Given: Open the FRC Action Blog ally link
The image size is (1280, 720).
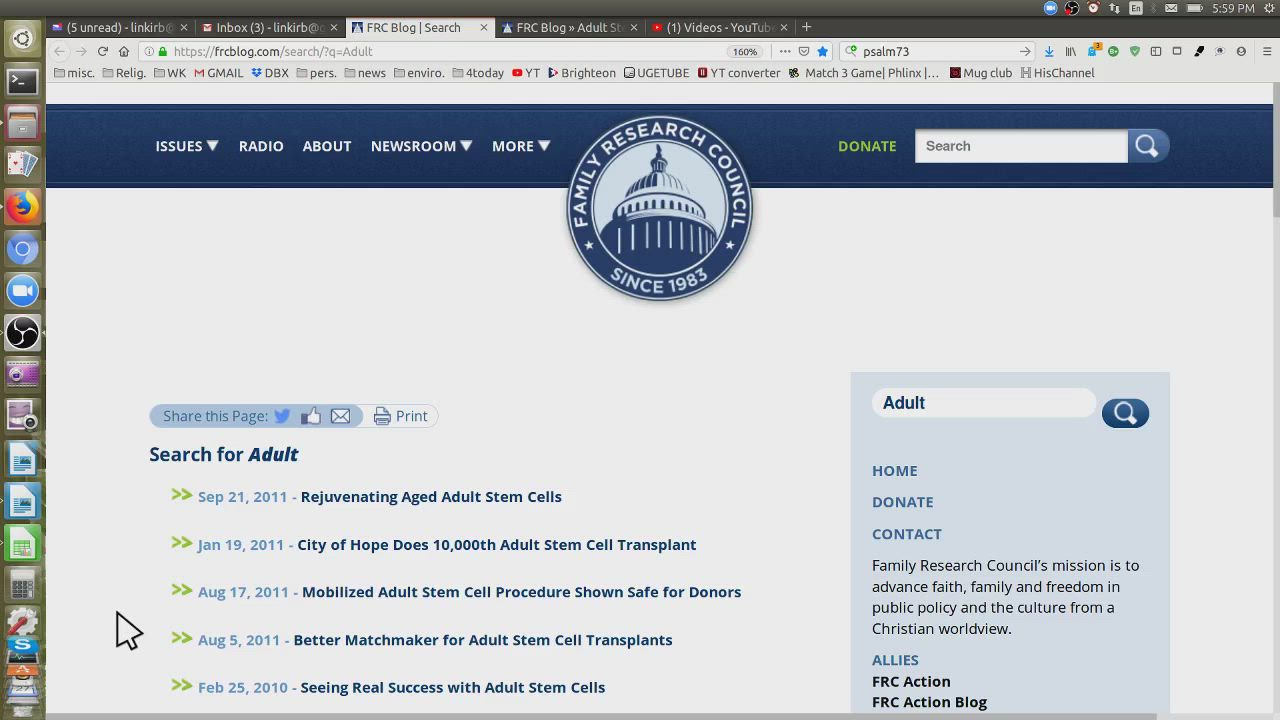Looking at the screenshot, I should (929, 702).
